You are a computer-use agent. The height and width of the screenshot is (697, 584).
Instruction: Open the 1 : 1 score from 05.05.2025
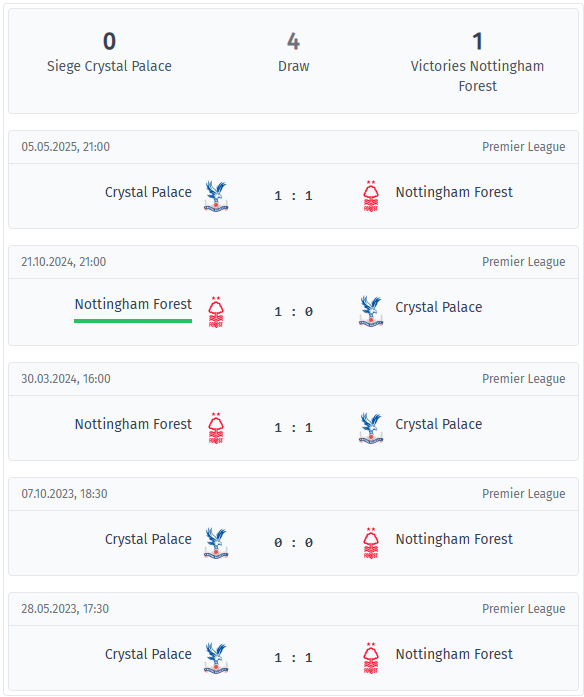(x=293, y=196)
